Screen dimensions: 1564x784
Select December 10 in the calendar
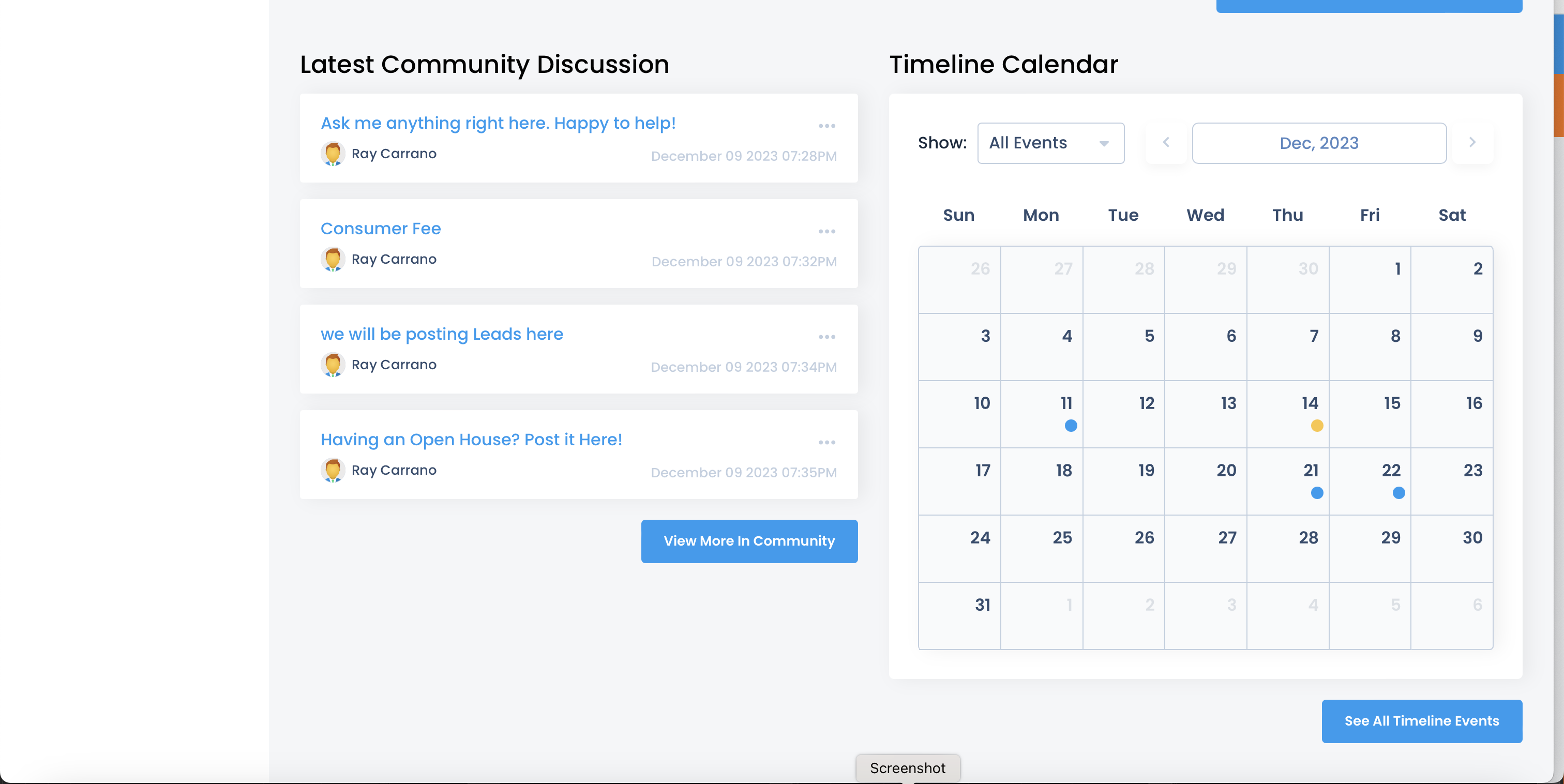pyautogui.click(x=959, y=415)
